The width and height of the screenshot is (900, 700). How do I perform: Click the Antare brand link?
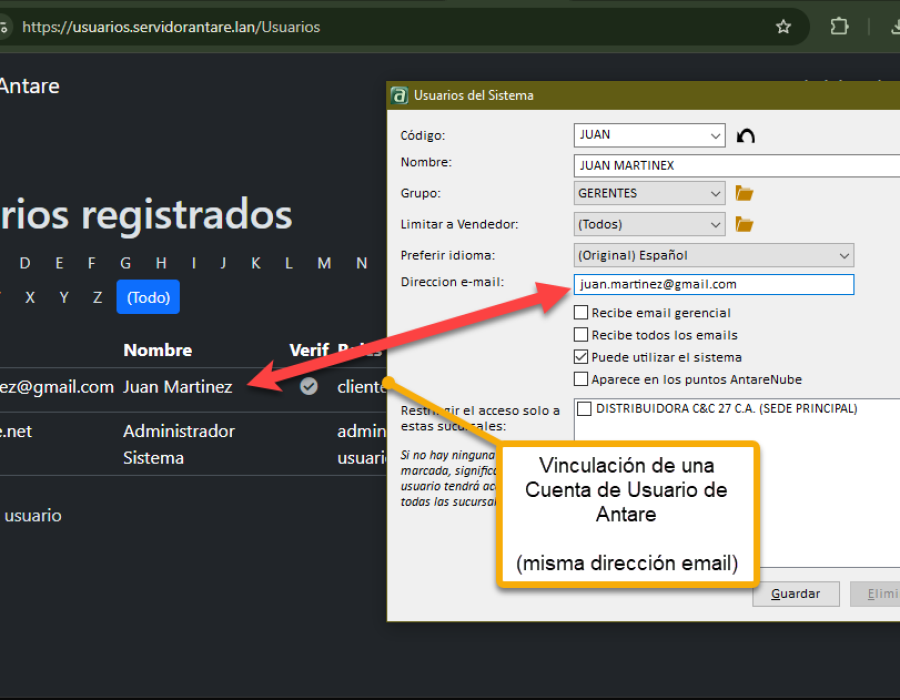29,86
